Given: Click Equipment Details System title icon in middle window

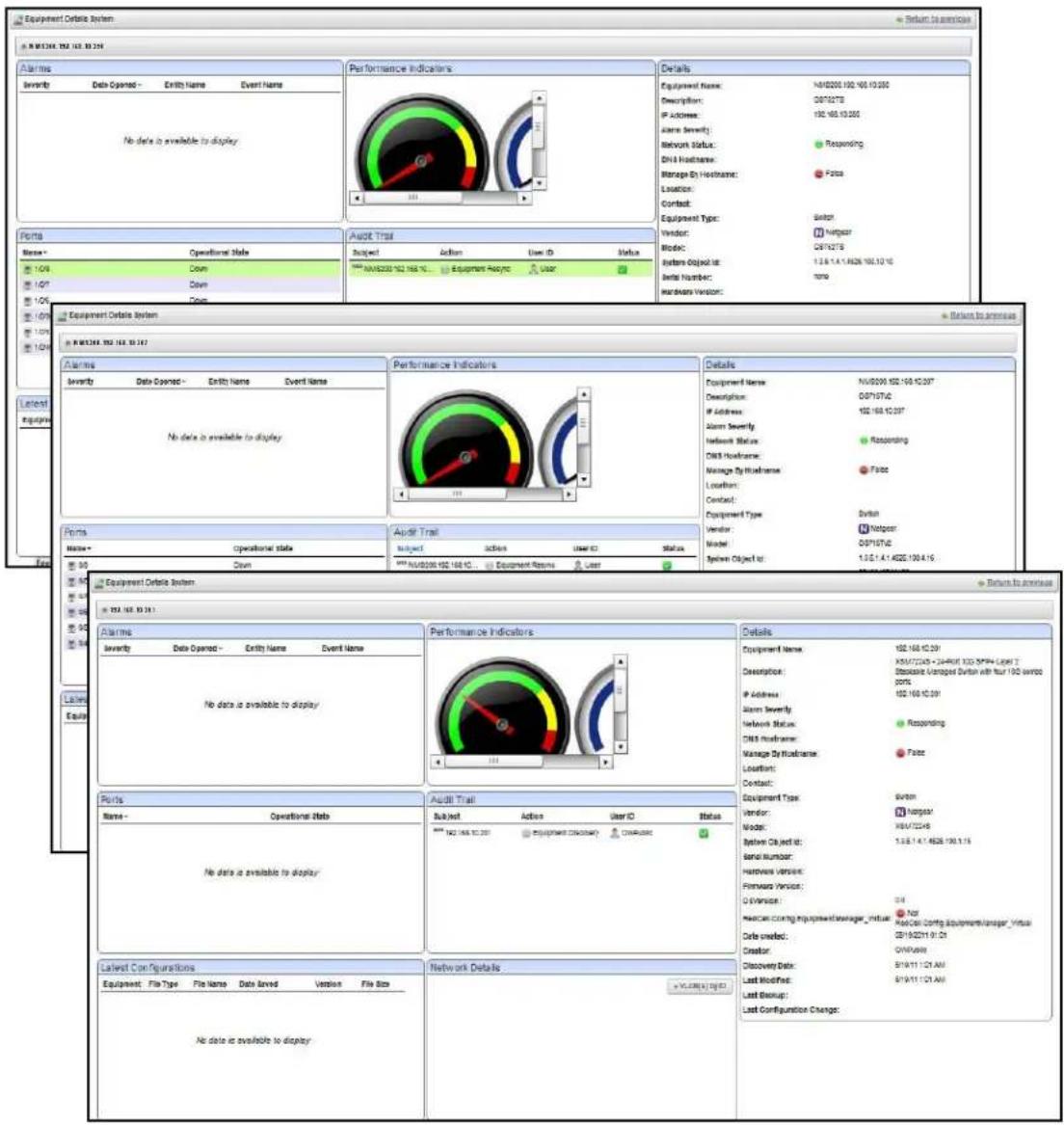Looking at the screenshot, I should [x=63, y=315].
